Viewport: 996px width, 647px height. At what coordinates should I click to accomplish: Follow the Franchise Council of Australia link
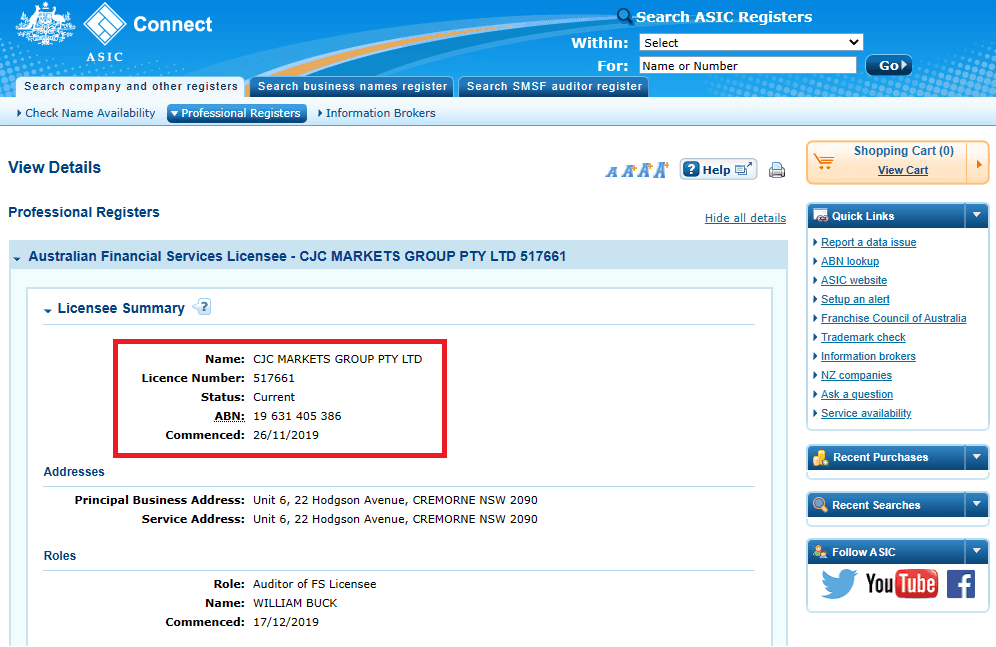point(893,318)
